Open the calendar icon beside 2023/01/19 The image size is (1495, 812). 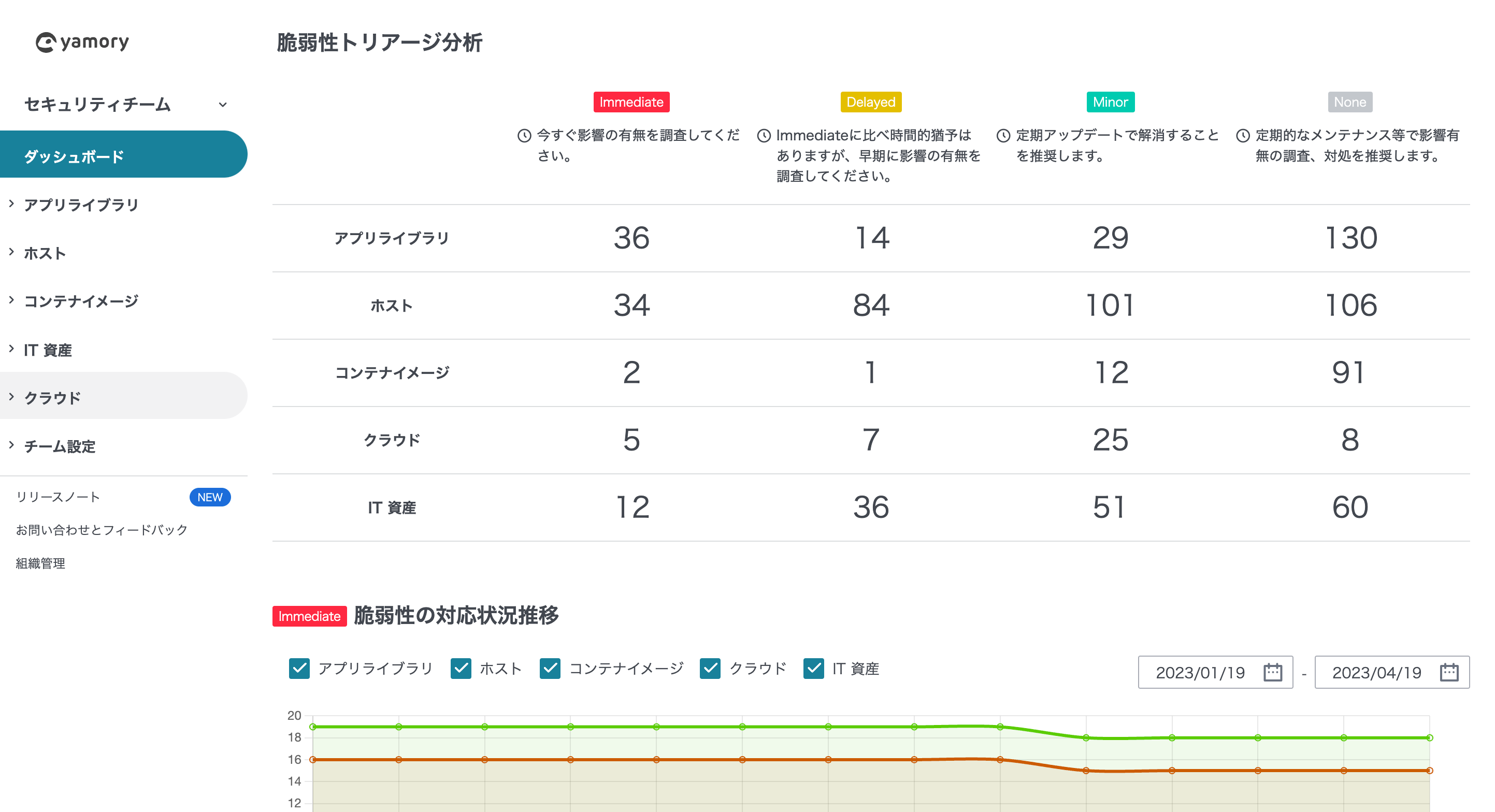point(1273,672)
